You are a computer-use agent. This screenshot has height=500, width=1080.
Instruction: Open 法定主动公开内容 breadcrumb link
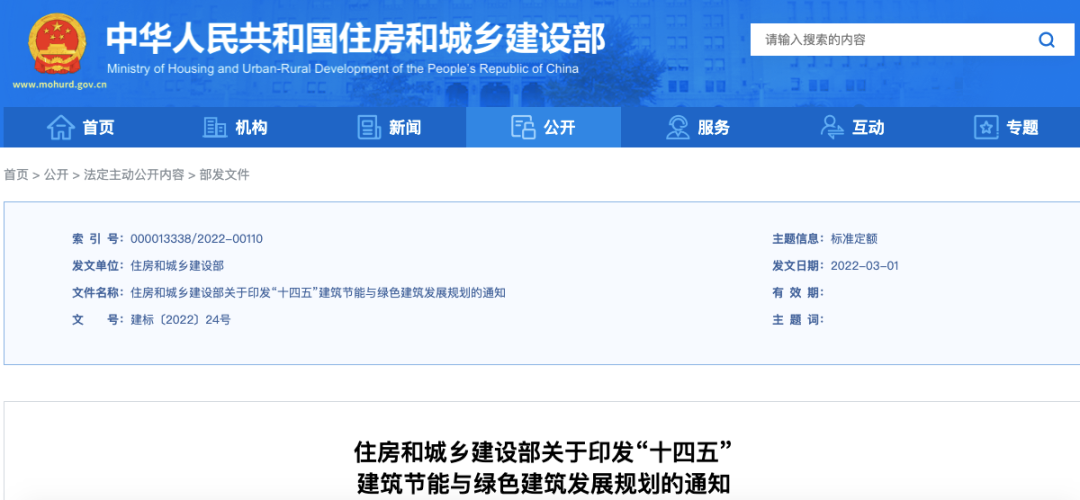coord(134,175)
